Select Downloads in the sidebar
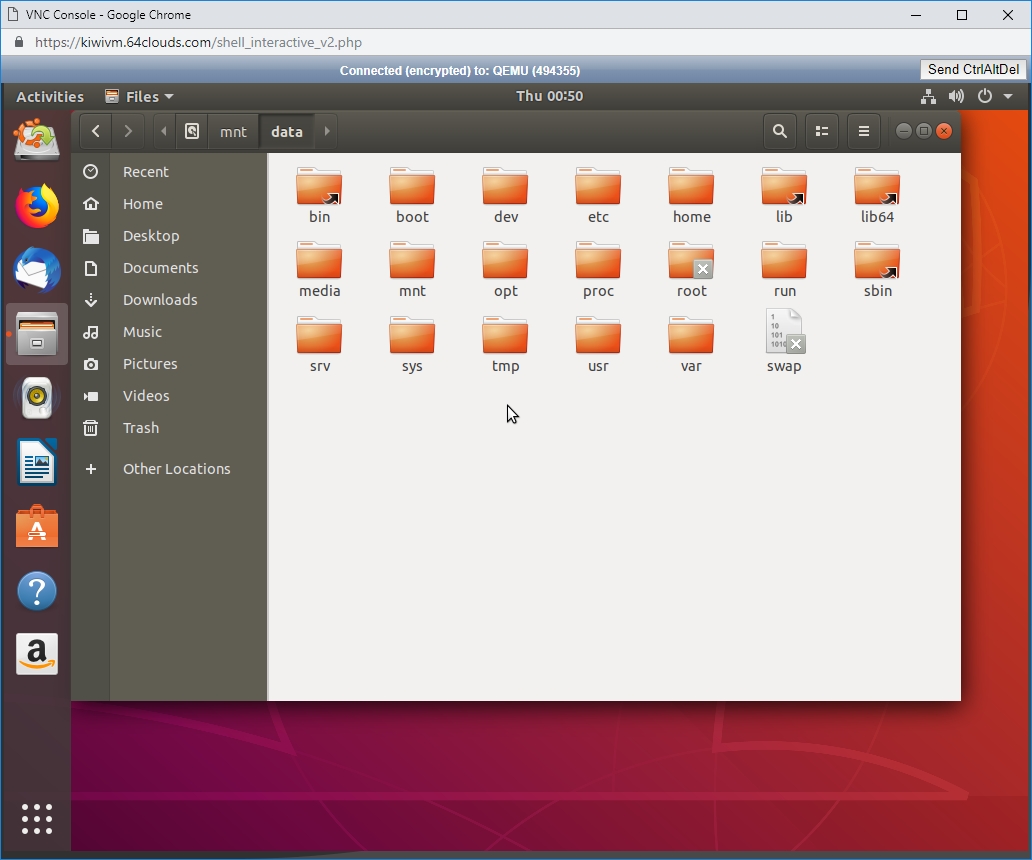Image resolution: width=1032 pixels, height=860 pixels. coord(160,300)
